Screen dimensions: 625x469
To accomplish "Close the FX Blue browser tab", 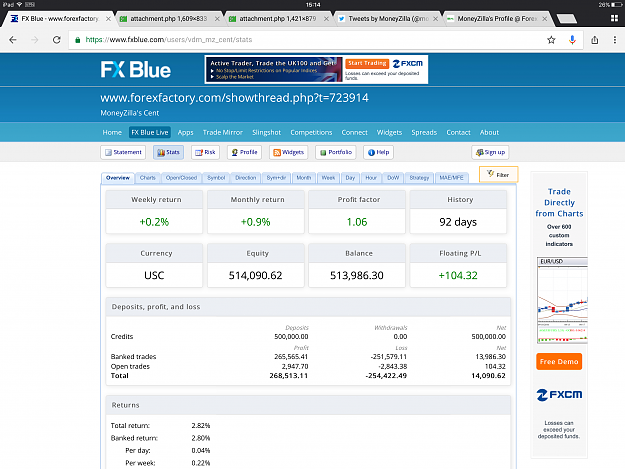I will click(x=108, y=19).
